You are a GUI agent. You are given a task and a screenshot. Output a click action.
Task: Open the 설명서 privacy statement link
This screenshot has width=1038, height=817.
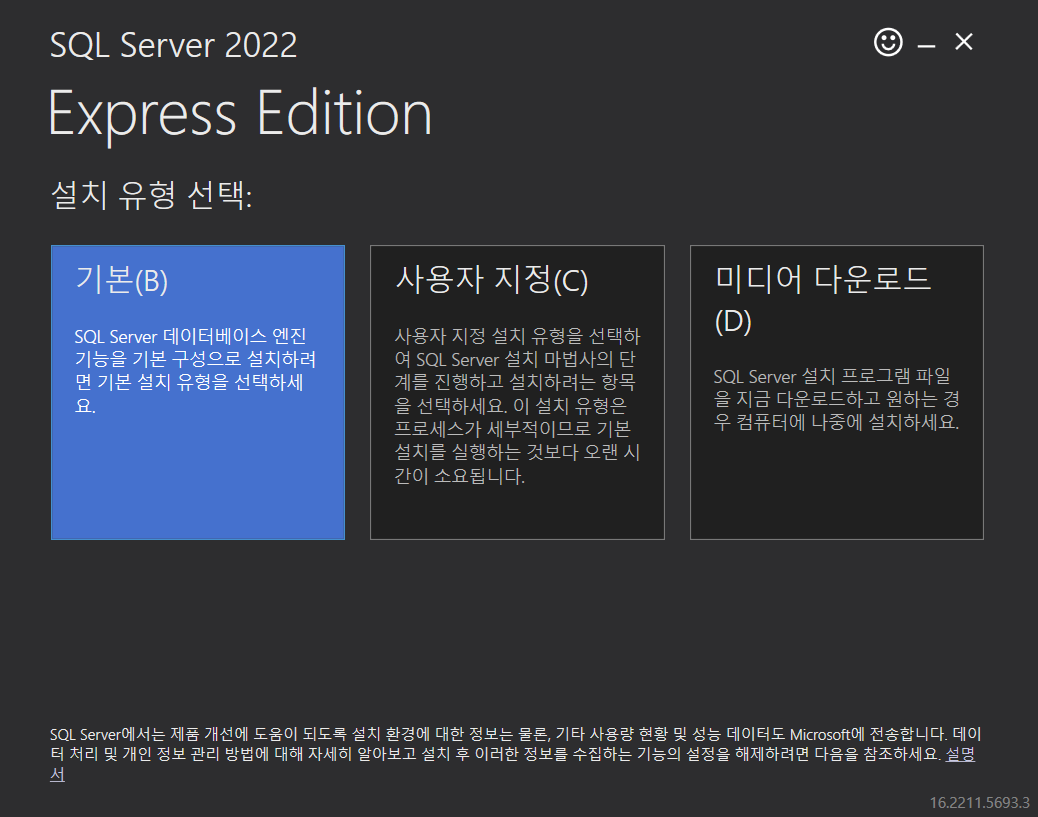click(960, 754)
